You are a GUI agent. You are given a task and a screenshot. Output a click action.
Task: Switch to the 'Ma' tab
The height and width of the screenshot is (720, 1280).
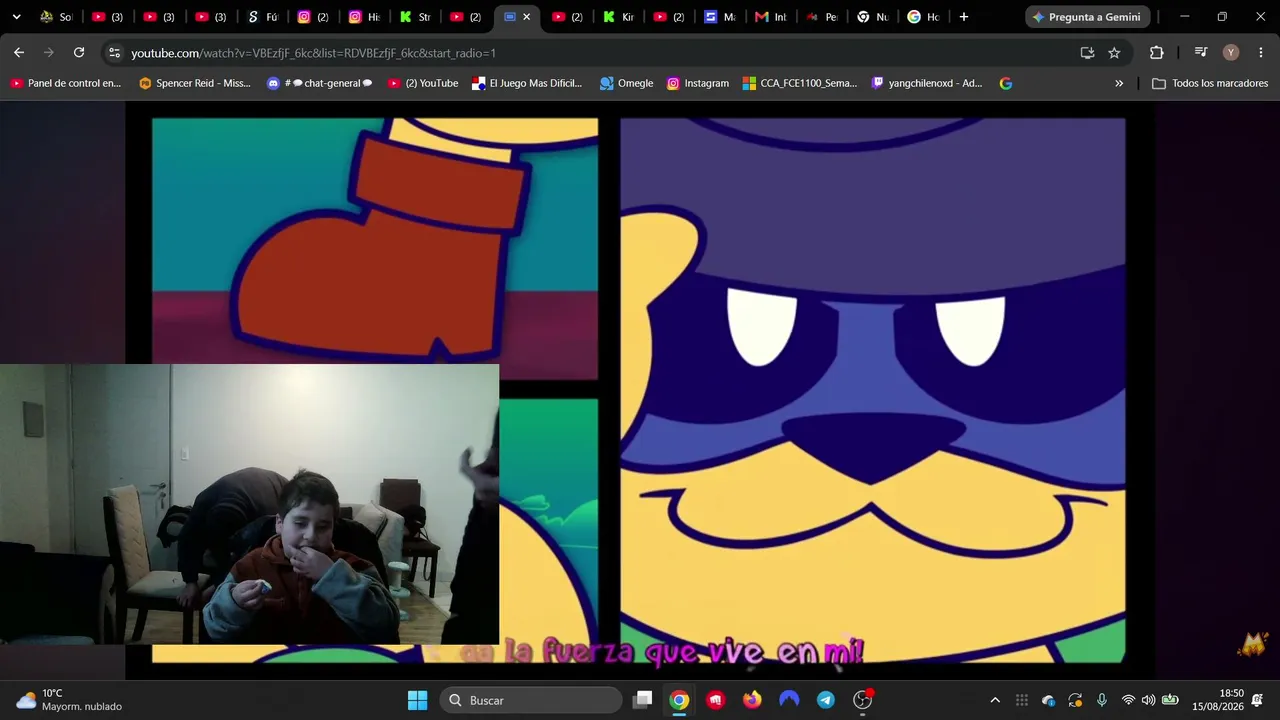click(721, 17)
